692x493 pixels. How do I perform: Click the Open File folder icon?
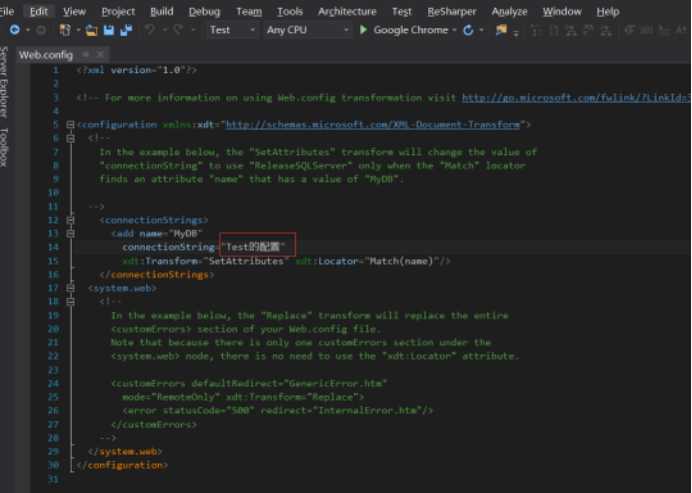click(91, 30)
